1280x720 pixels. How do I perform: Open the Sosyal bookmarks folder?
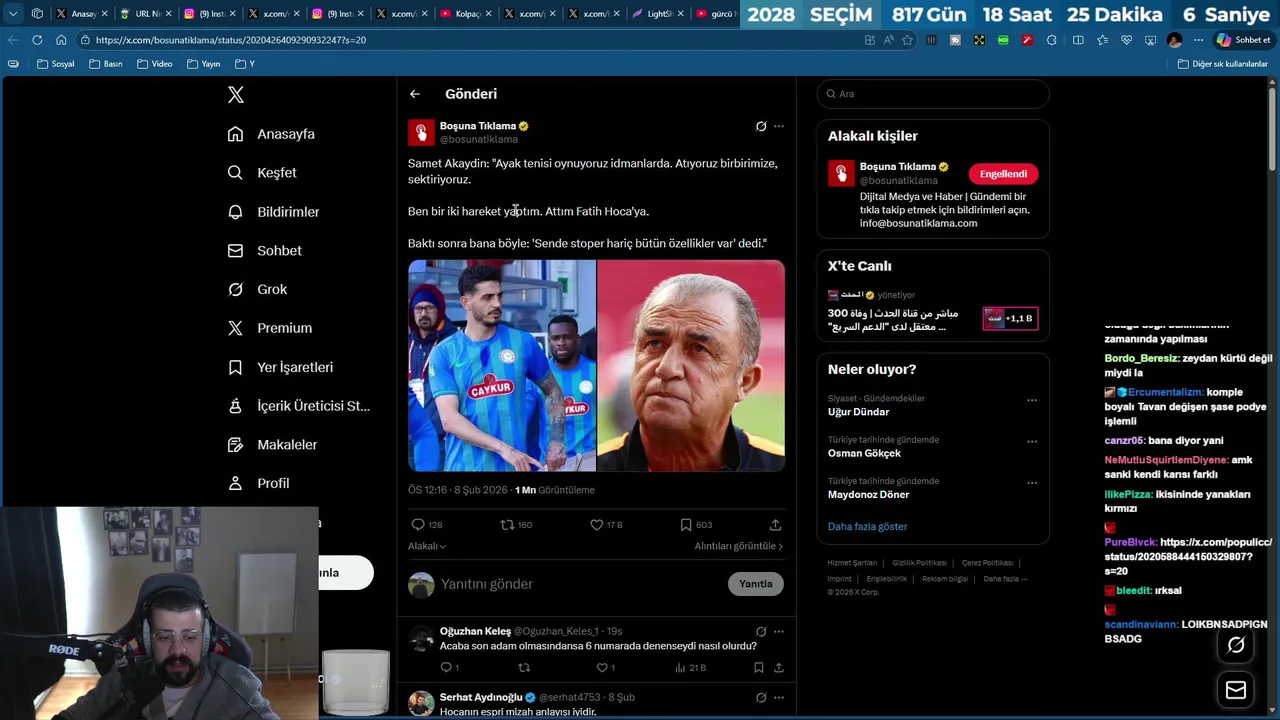pos(55,64)
